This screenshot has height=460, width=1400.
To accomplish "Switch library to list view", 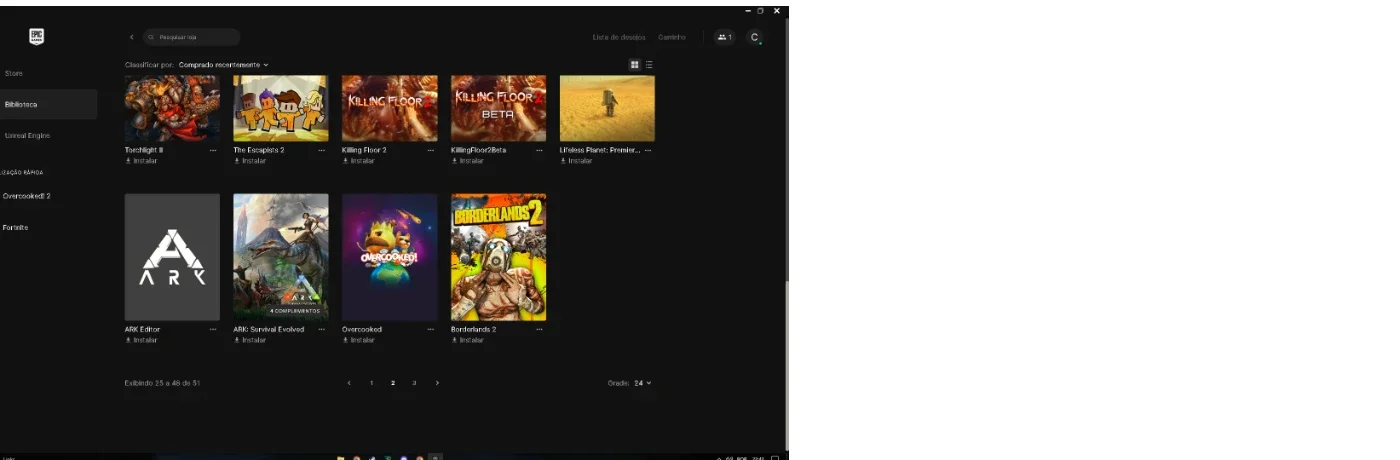I will coord(649,65).
